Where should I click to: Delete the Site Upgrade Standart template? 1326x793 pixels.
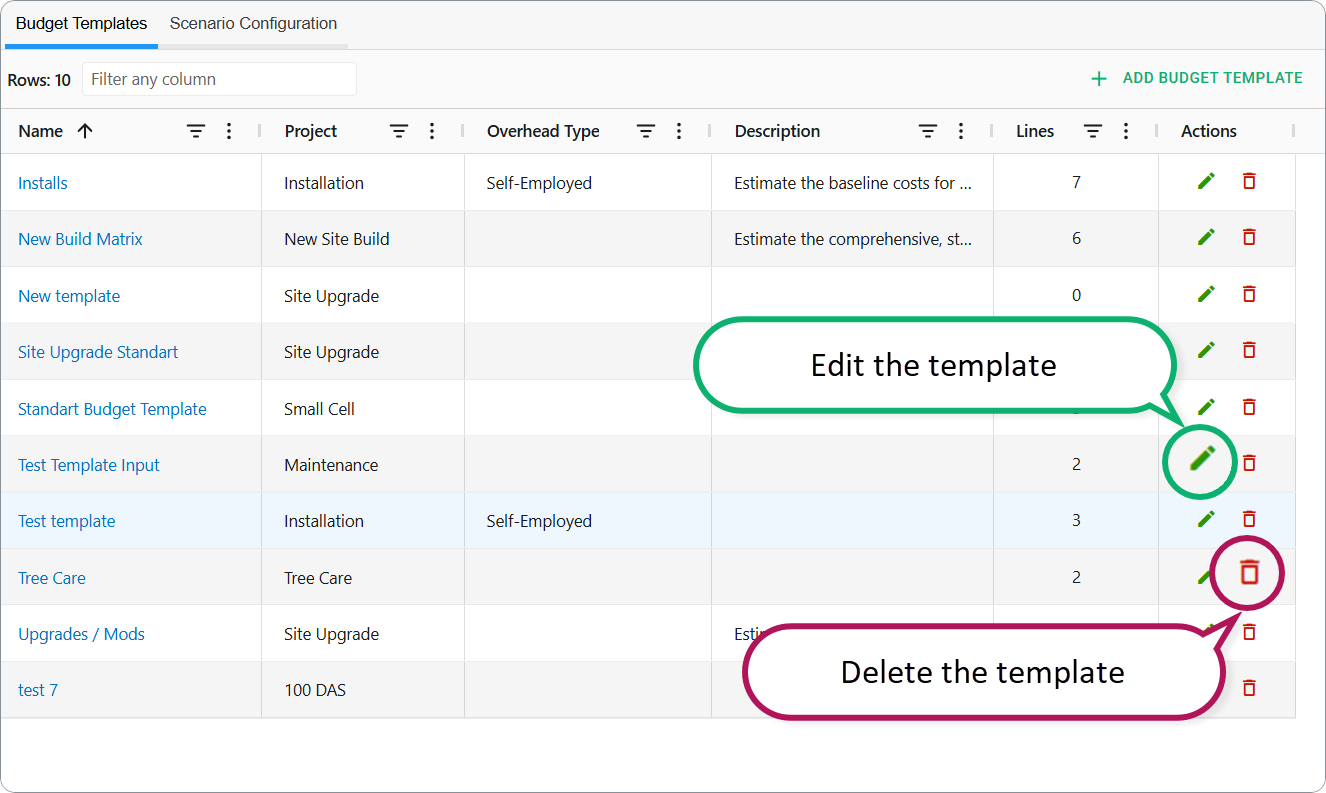pyautogui.click(x=1249, y=350)
